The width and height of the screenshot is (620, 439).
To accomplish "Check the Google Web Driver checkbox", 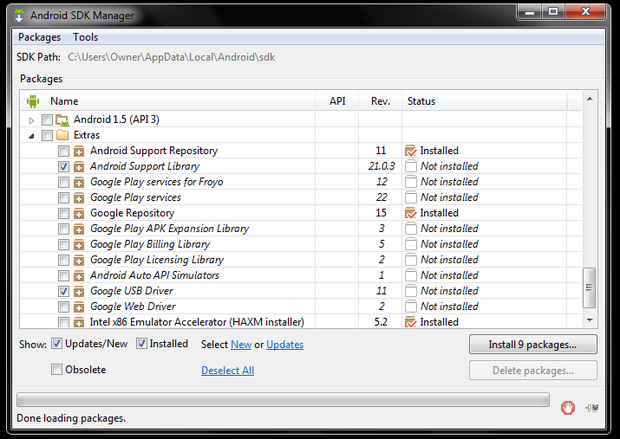I will [x=63, y=307].
